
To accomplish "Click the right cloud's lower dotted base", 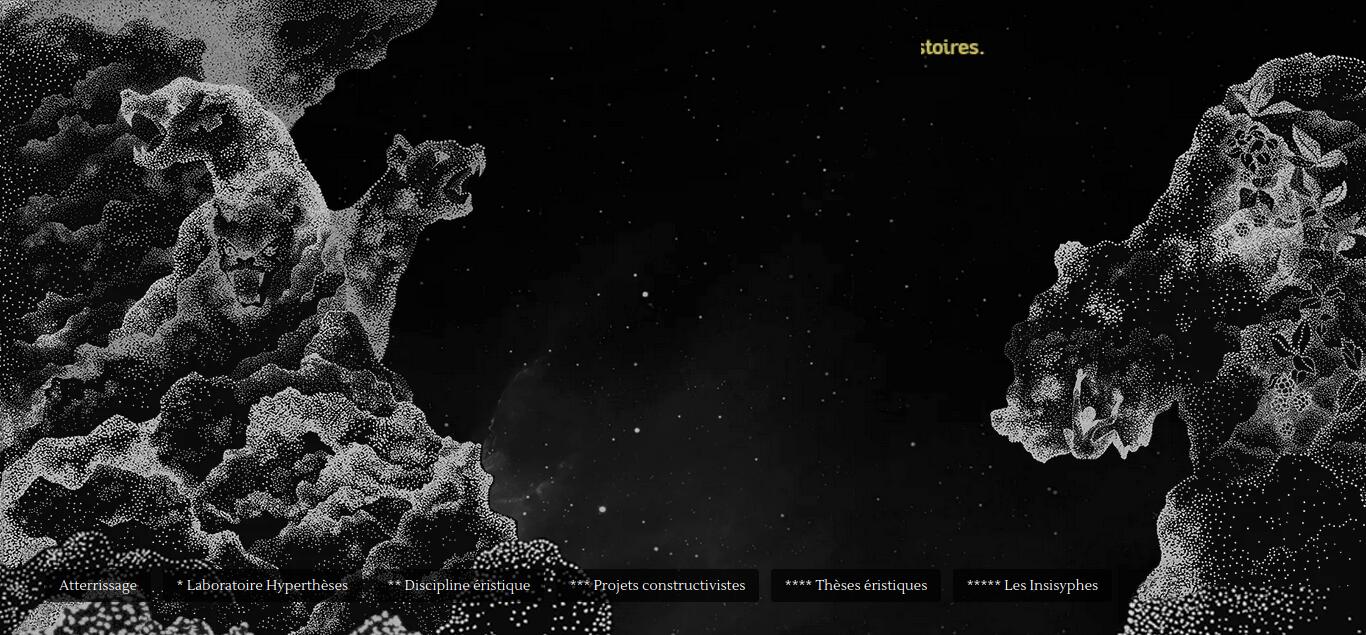I will 1260,540.
